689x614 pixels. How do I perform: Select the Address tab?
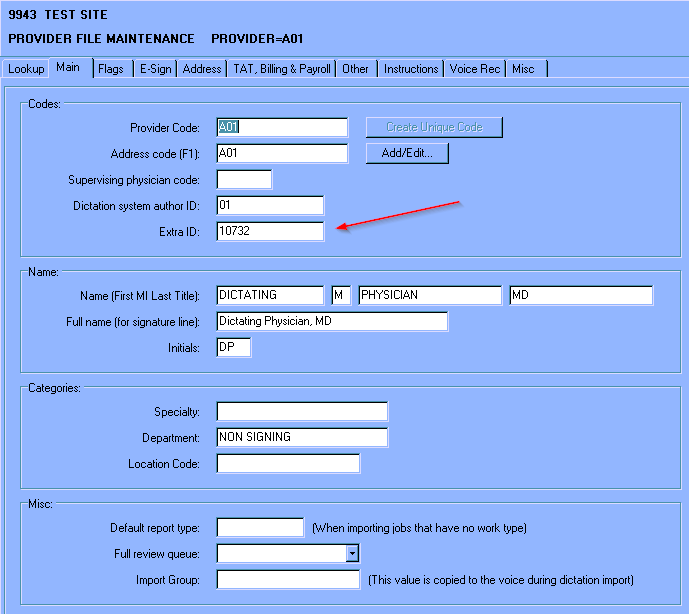pos(202,69)
